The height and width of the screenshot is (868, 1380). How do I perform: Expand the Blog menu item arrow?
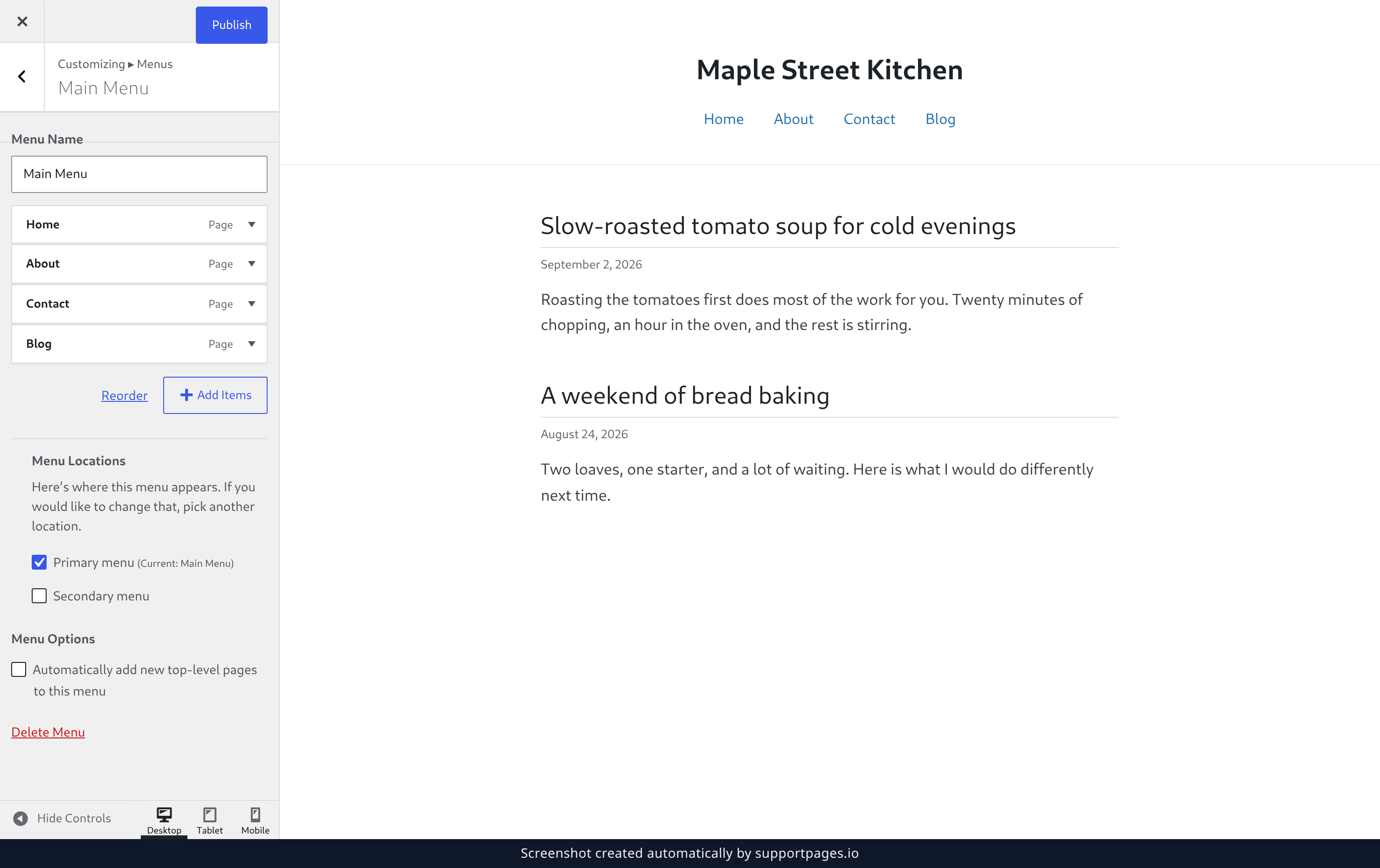252,344
